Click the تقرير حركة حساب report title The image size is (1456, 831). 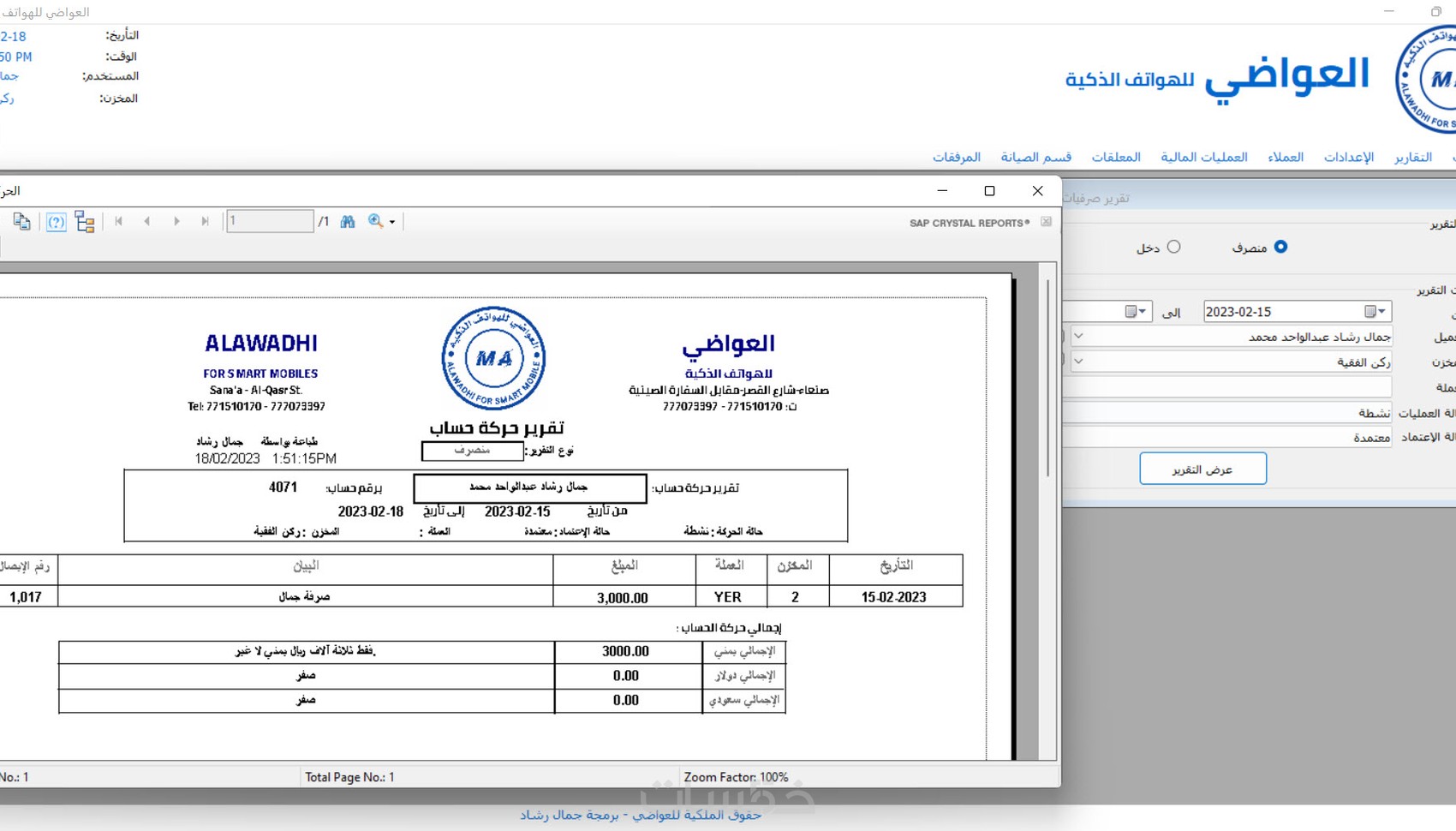[x=497, y=427]
